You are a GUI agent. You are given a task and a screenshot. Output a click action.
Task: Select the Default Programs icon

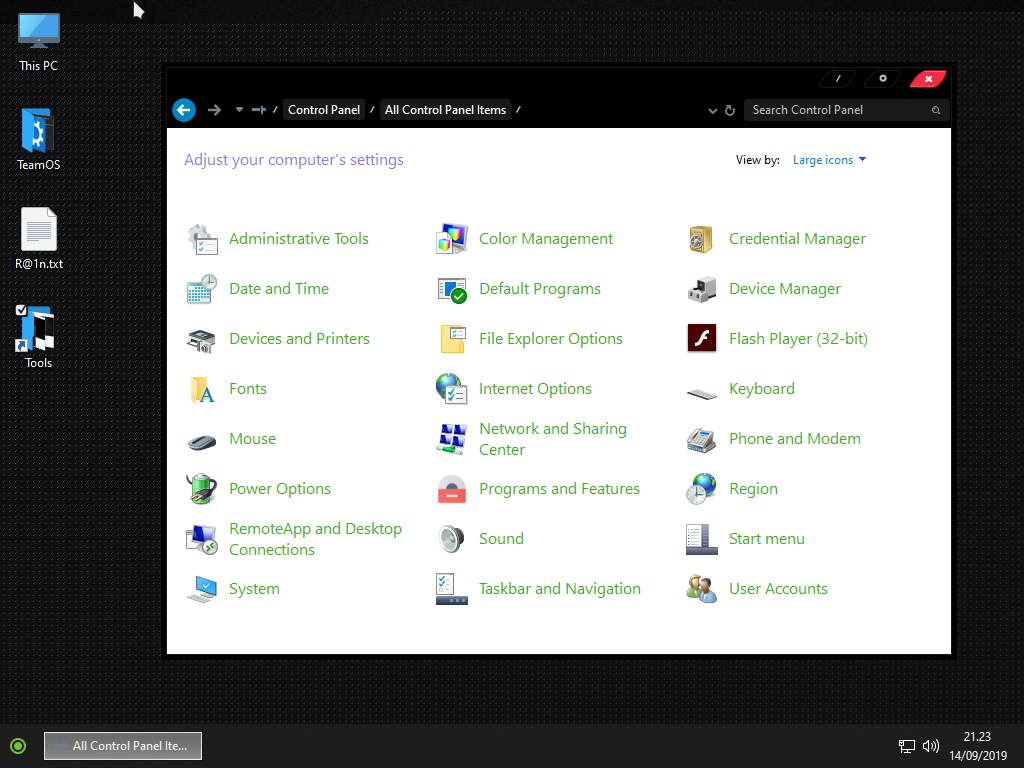click(x=452, y=289)
